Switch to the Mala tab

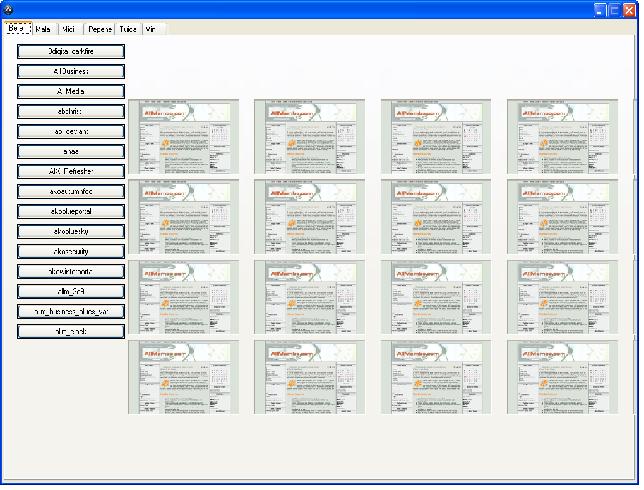(43, 30)
